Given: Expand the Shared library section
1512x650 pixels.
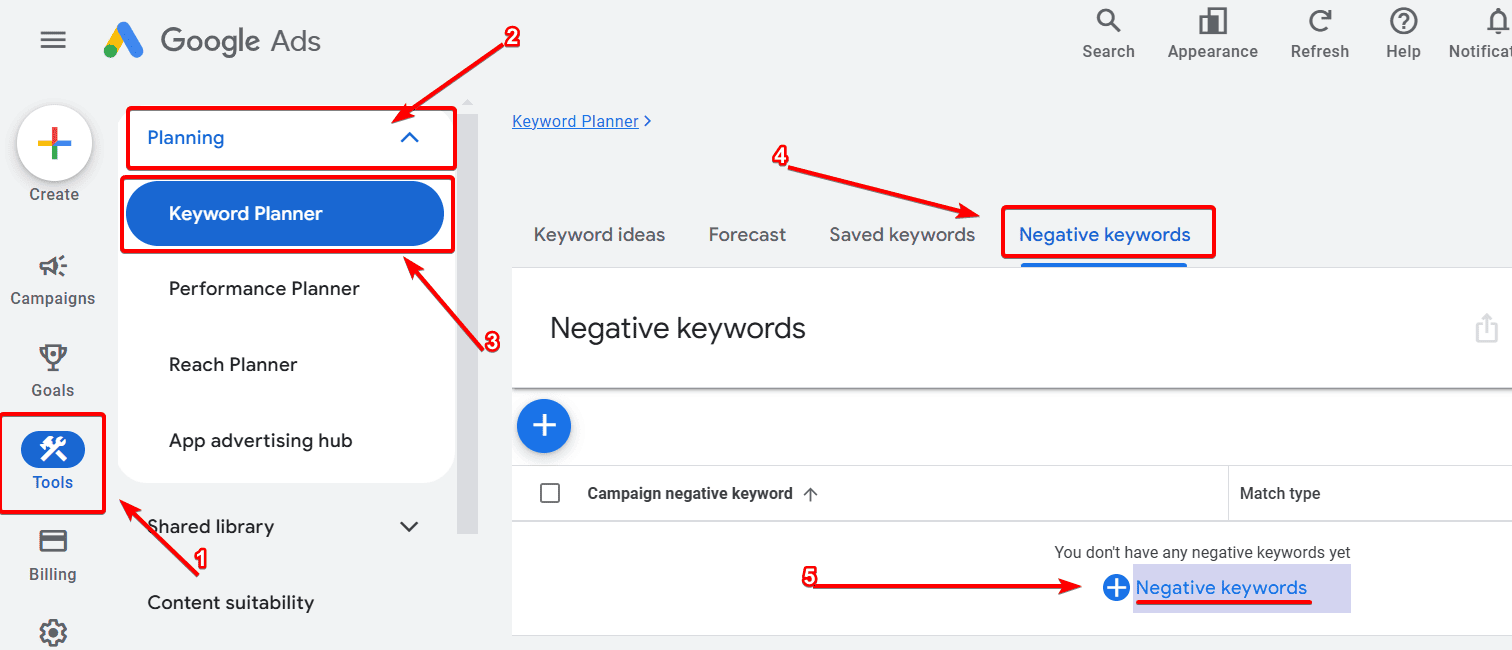Looking at the screenshot, I should pyautogui.click(x=409, y=526).
